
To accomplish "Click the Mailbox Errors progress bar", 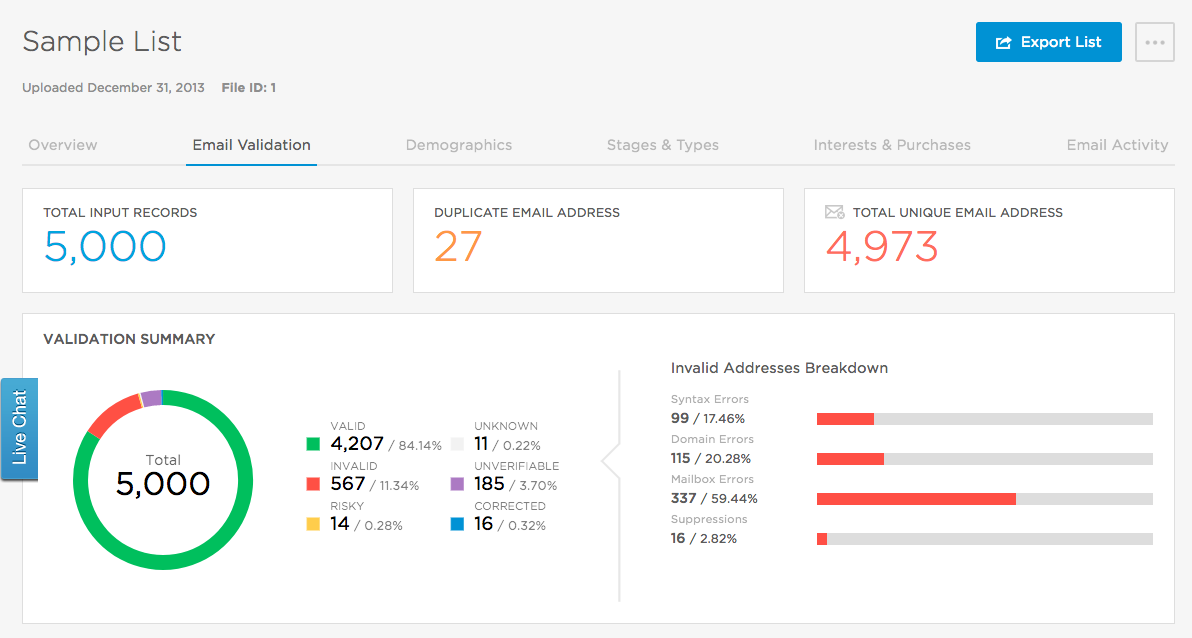I will (984, 499).
